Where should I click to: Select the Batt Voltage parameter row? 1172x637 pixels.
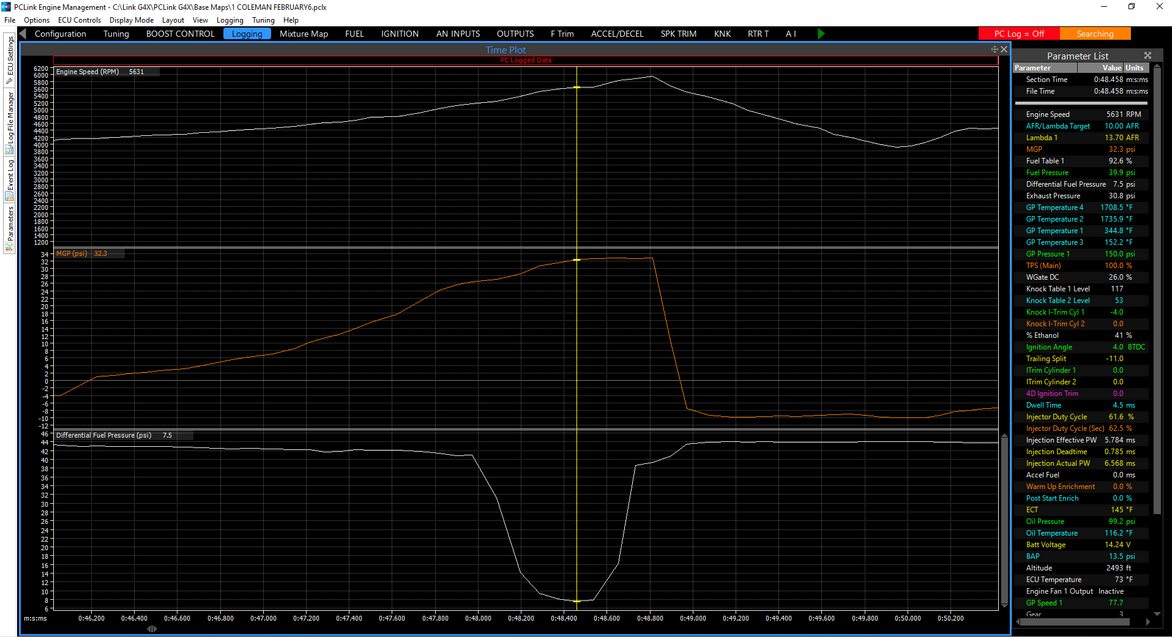click(x=1081, y=545)
